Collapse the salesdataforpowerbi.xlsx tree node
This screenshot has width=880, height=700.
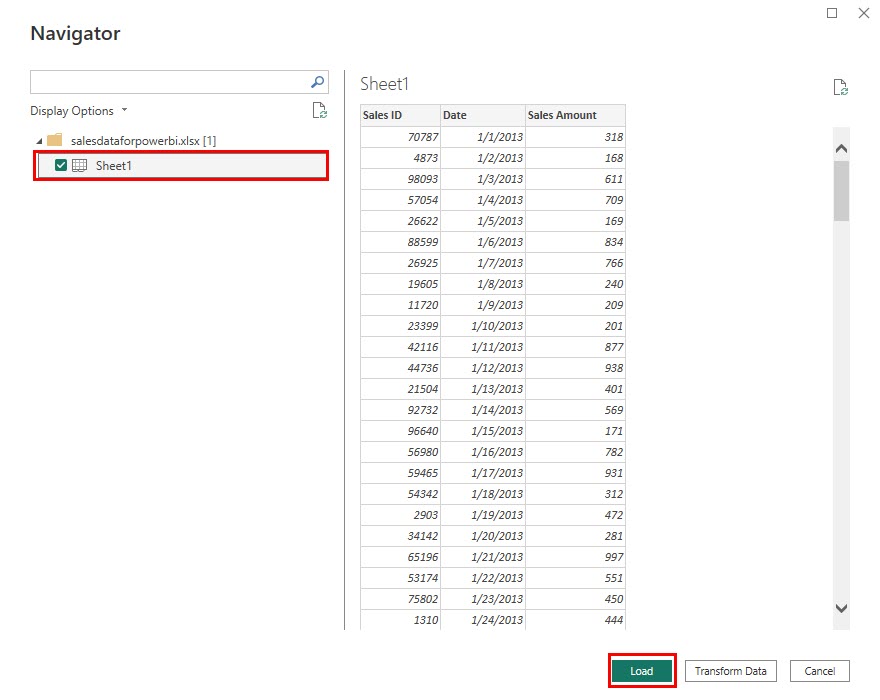[39, 141]
